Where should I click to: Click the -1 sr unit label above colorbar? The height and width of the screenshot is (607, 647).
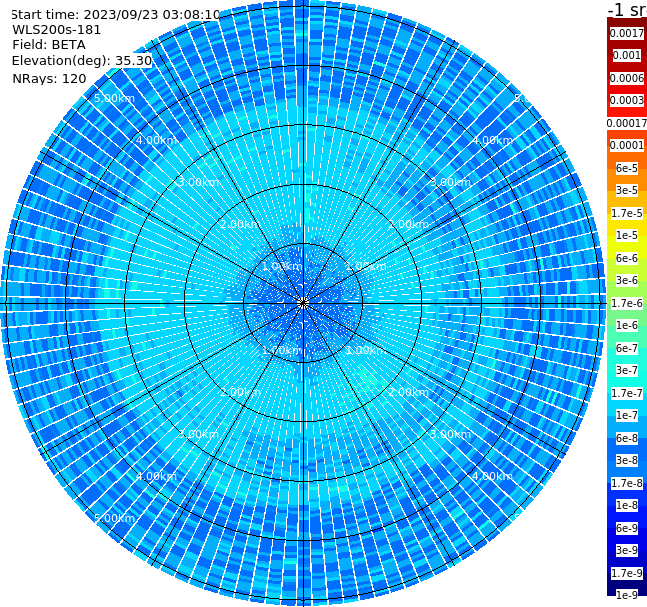(x=627, y=9)
